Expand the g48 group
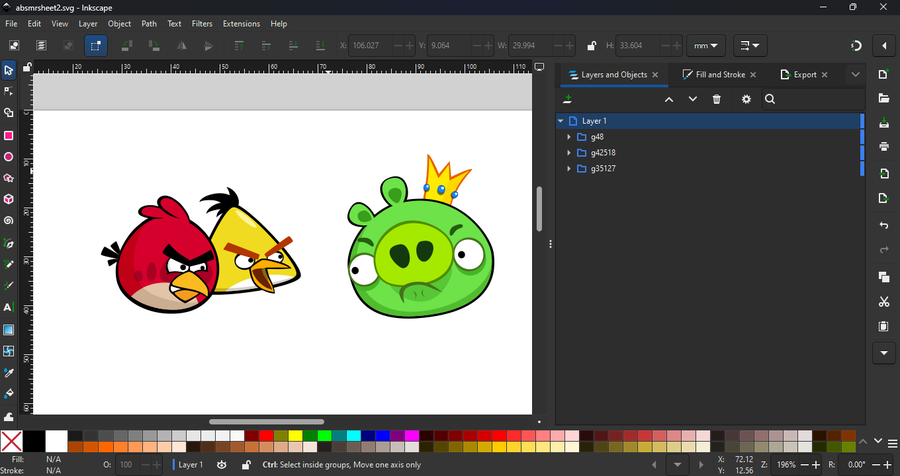The width and height of the screenshot is (900, 476). click(x=569, y=137)
